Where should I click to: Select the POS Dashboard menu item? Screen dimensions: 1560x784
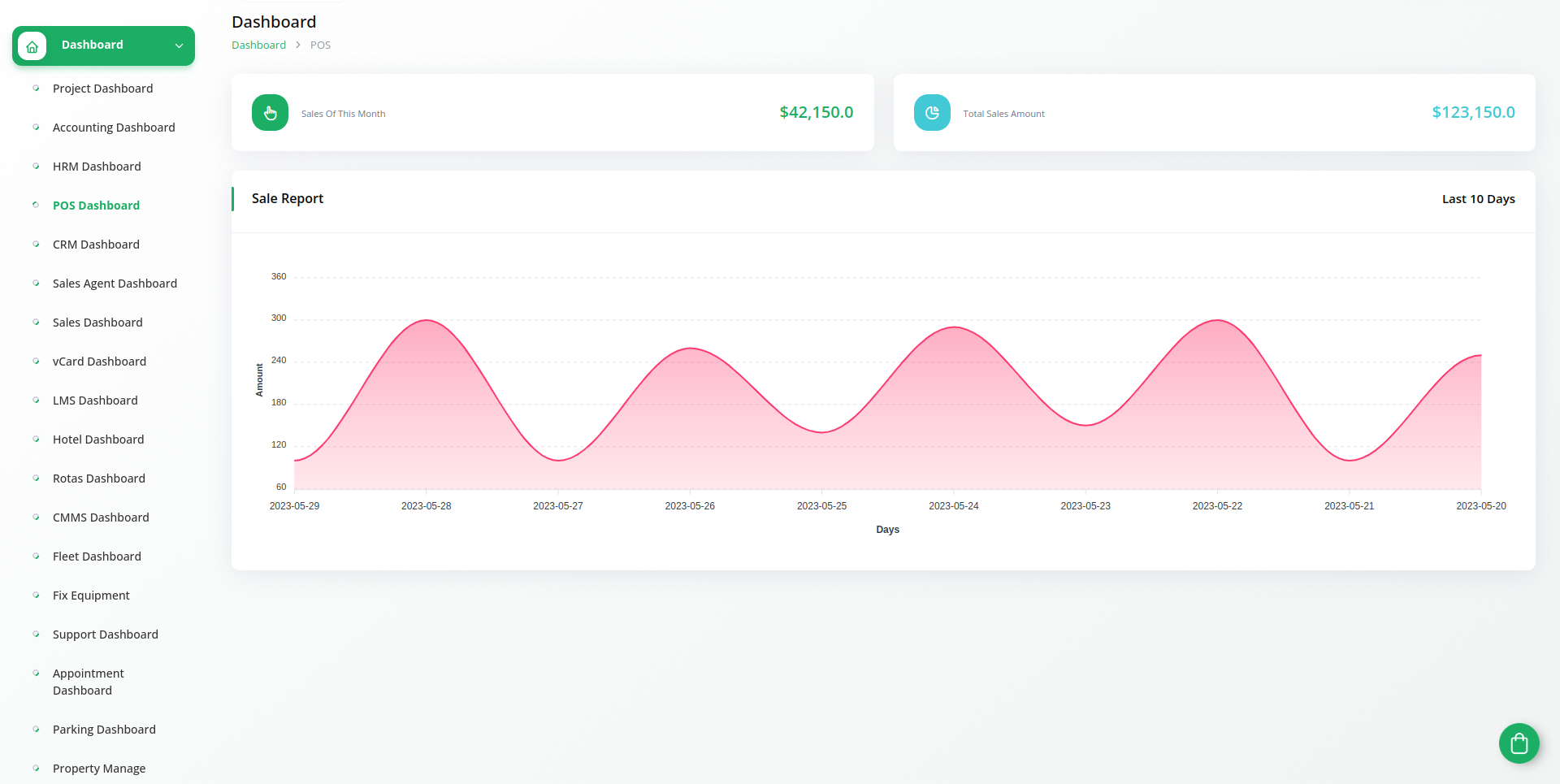click(96, 206)
